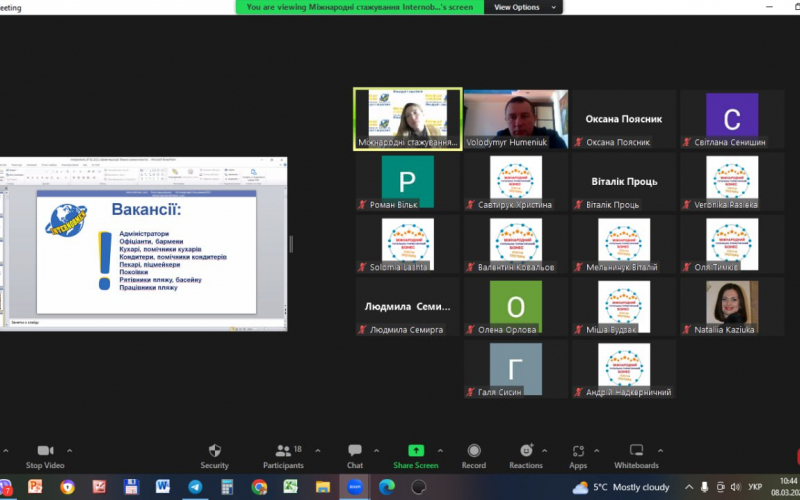Screen dimensions: 800x500
Task: Select the Оксана Поясник participant tile
Action: click(624, 119)
